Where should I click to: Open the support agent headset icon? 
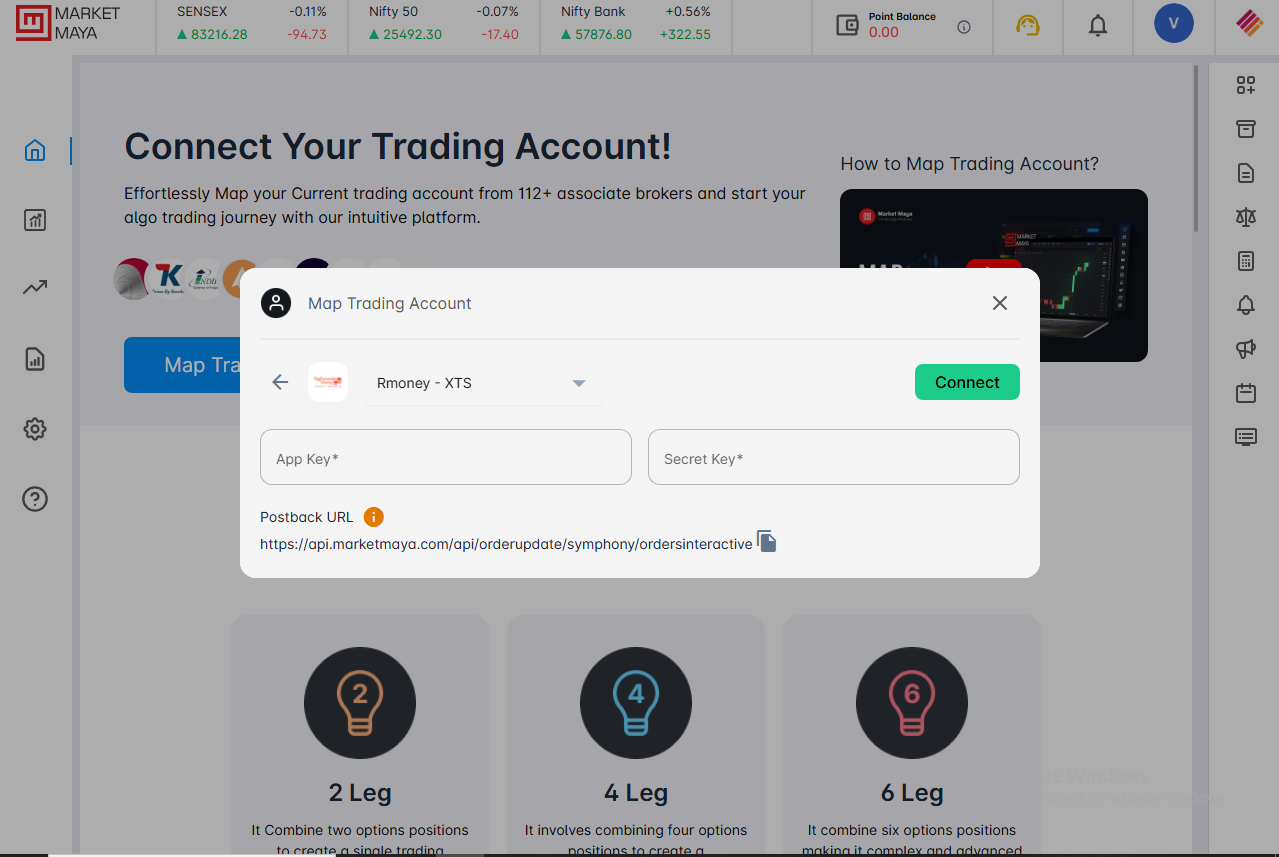pyautogui.click(x=1028, y=26)
